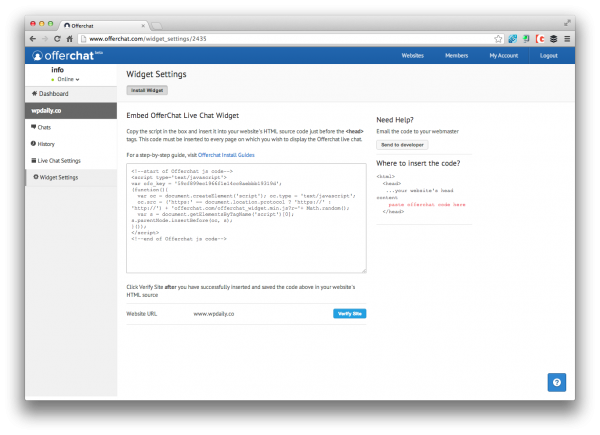Viewport: 600px width, 435px height.
Task: Click the browser forward arrow
Action: pyautogui.click(x=45, y=39)
